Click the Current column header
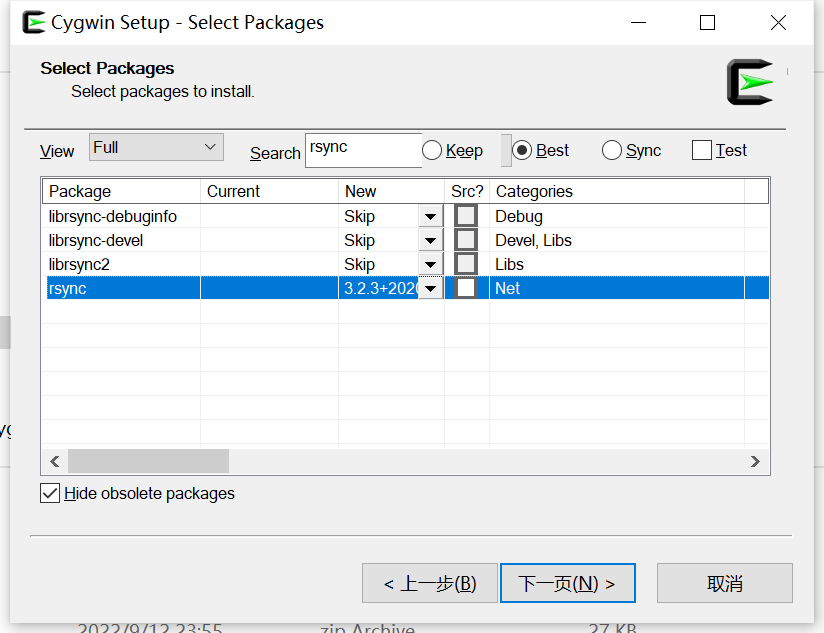824x633 pixels. point(269,191)
